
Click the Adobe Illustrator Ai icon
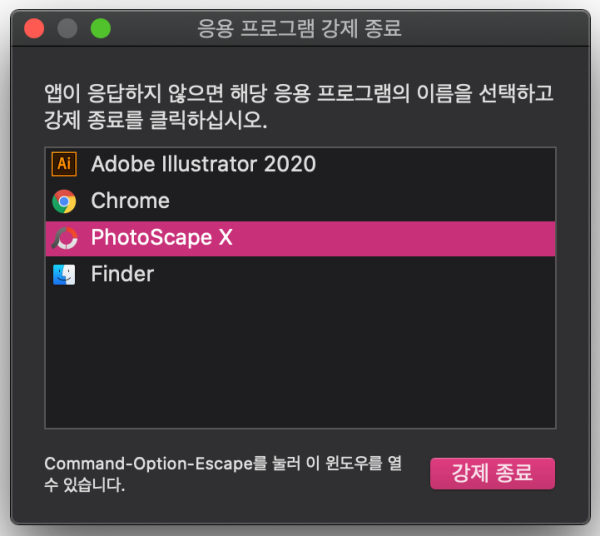64,164
